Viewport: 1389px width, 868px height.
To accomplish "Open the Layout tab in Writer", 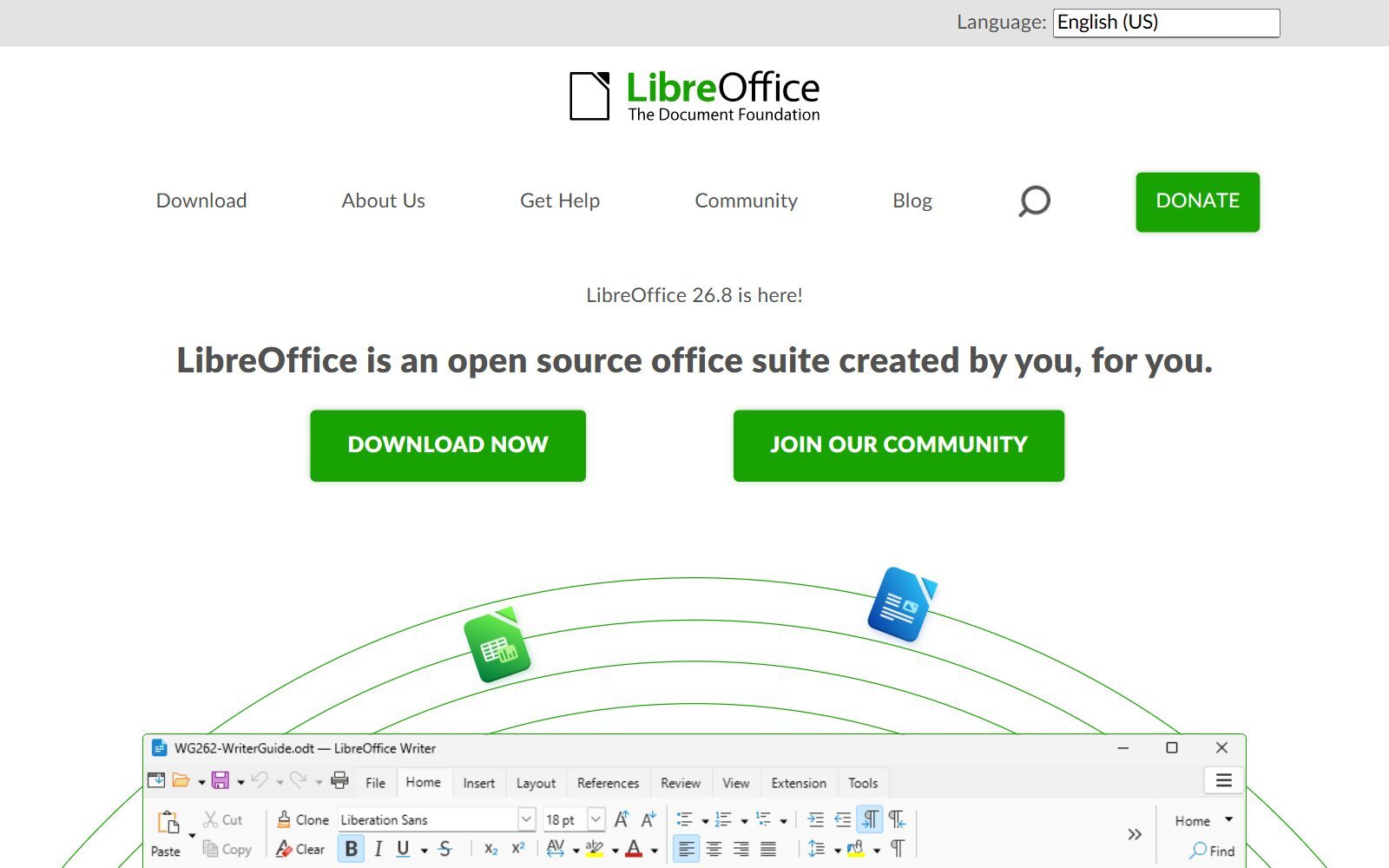I will coord(536,783).
